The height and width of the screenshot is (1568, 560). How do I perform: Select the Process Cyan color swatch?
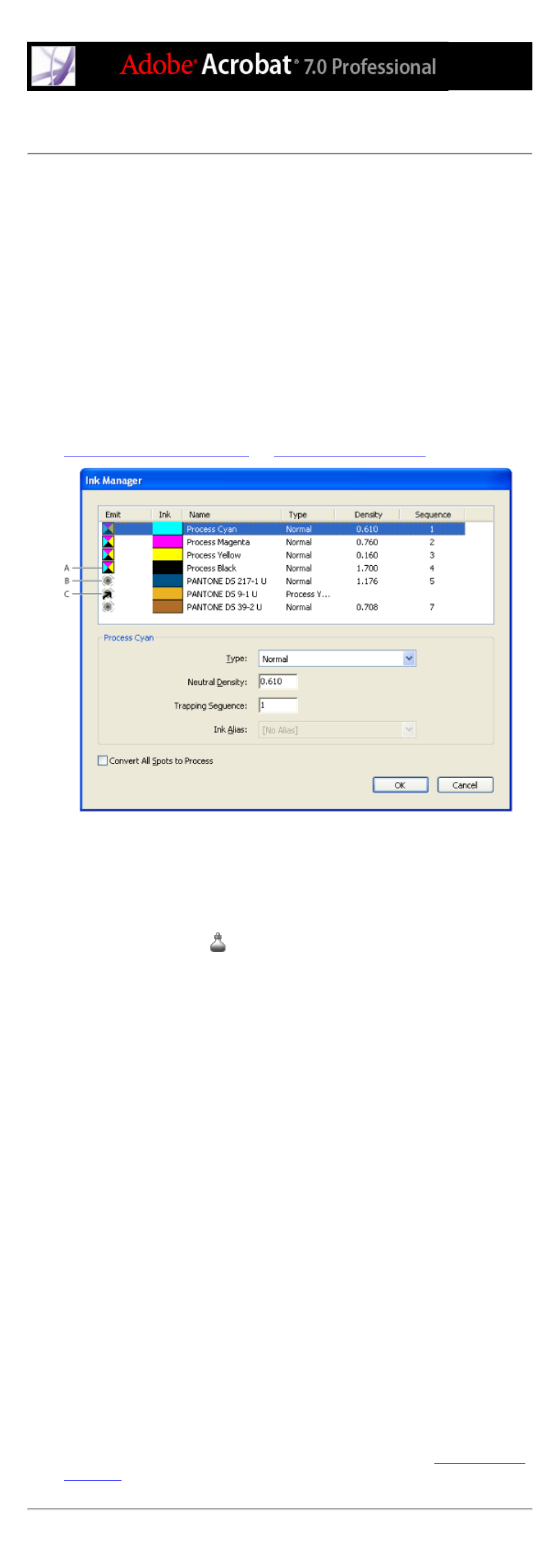[167, 528]
